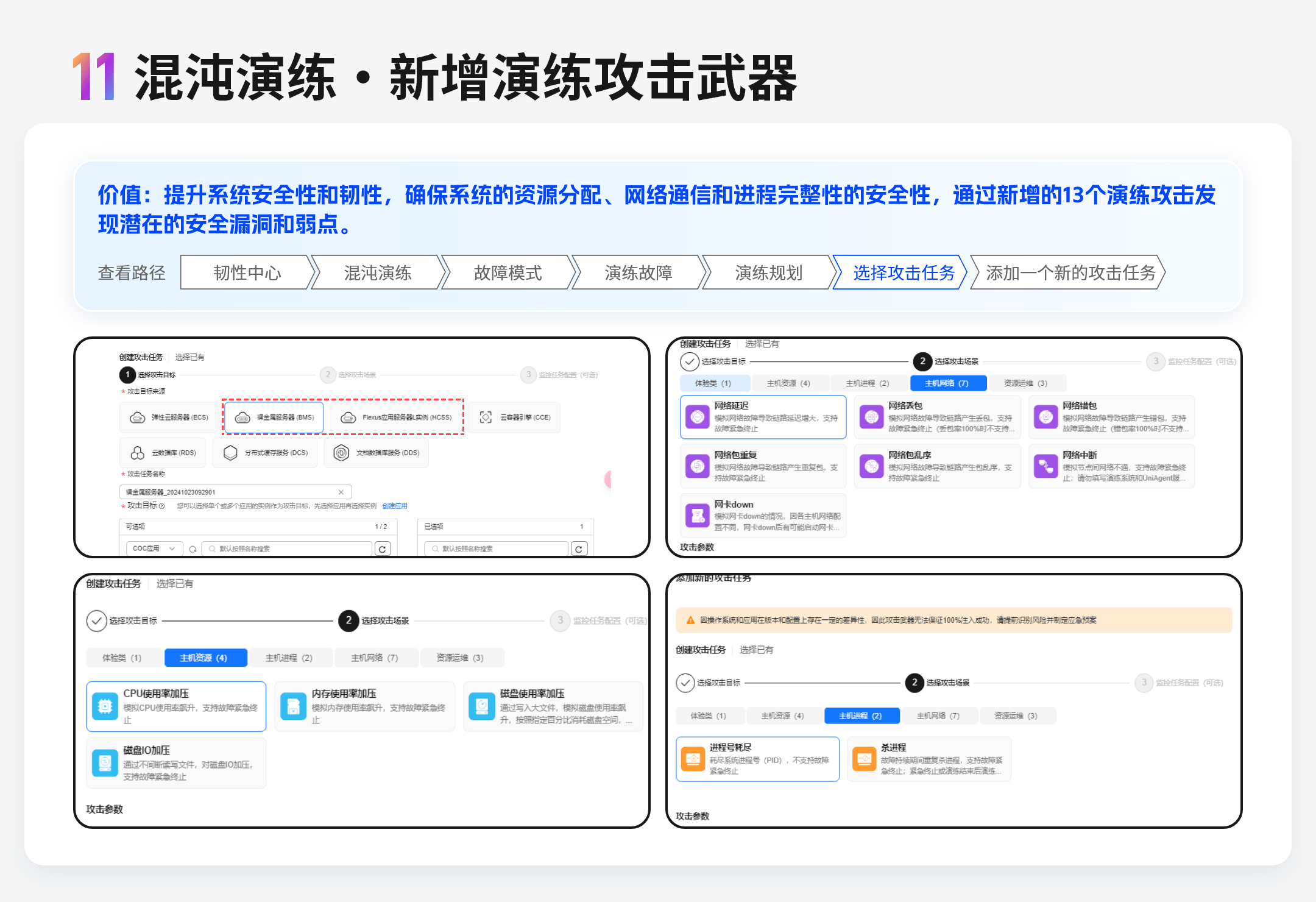This screenshot has height=902, width=1316.
Task: Select the 进程号耗尽 scenario card
Action: coord(757,759)
